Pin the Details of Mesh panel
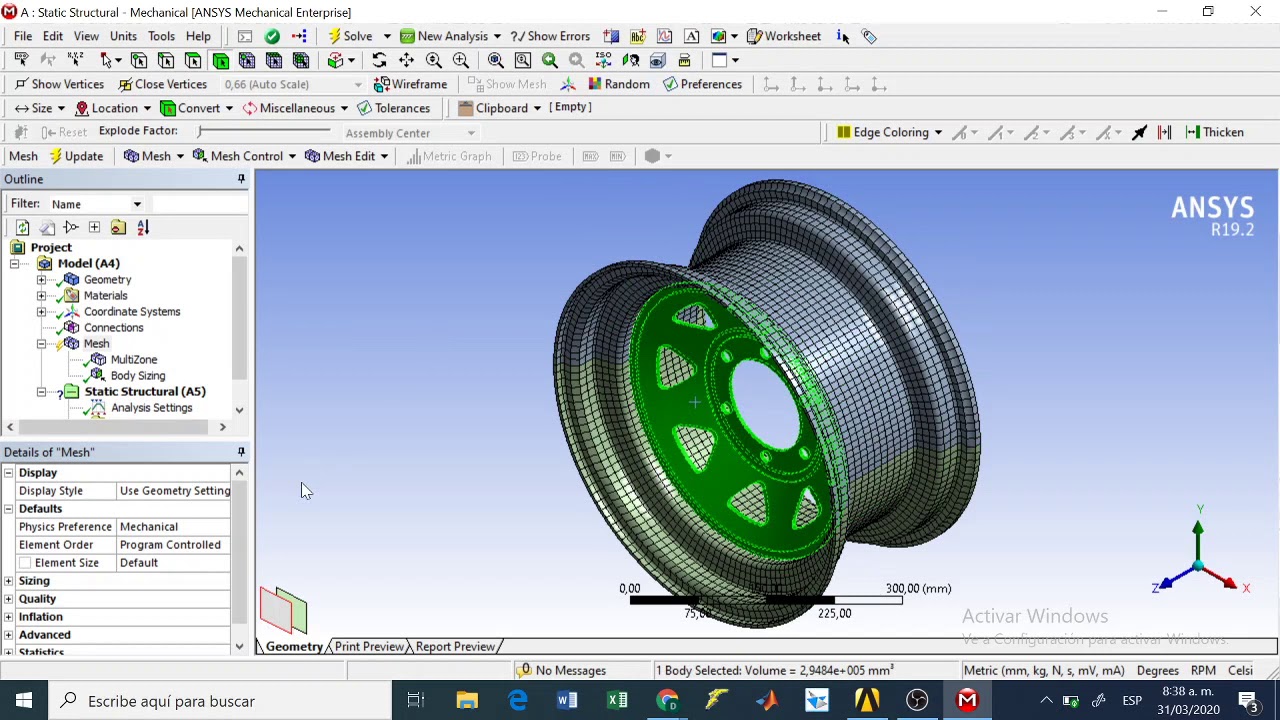Image resolution: width=1280 pixels, height=720 pixels. point(241,452)
